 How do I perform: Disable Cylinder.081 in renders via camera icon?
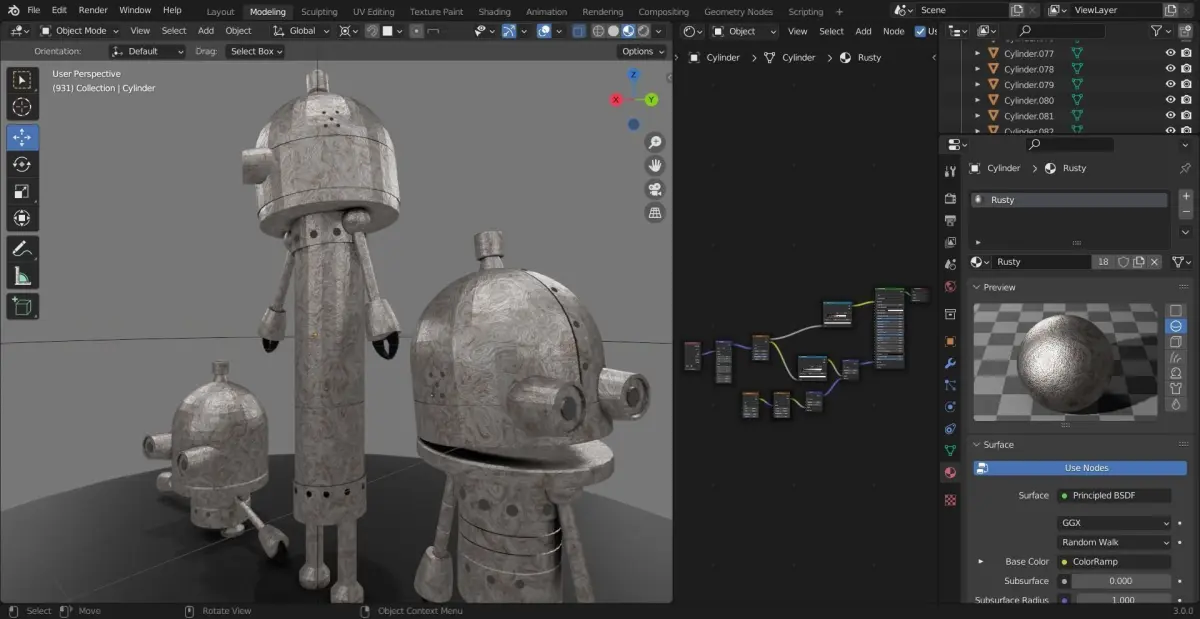tap(1186, 116)
